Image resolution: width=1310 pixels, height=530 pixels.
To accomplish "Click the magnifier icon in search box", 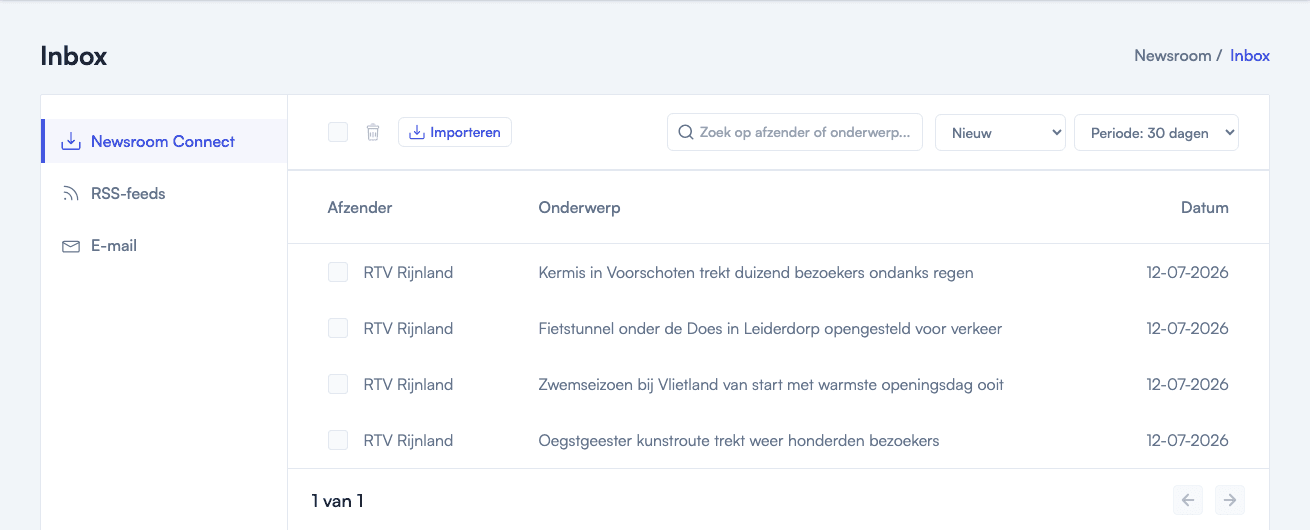I will [686, 132].
